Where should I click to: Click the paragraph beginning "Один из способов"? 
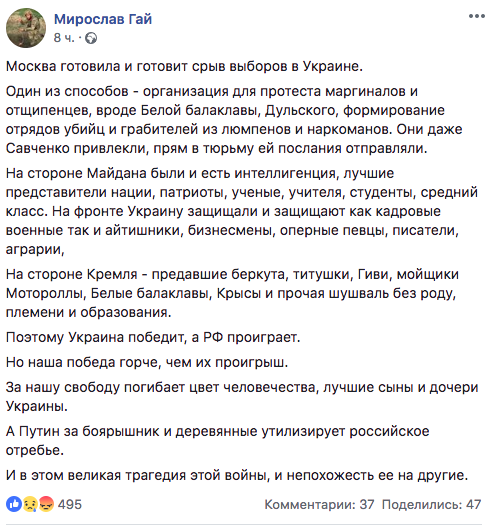(x=234, y=120)
